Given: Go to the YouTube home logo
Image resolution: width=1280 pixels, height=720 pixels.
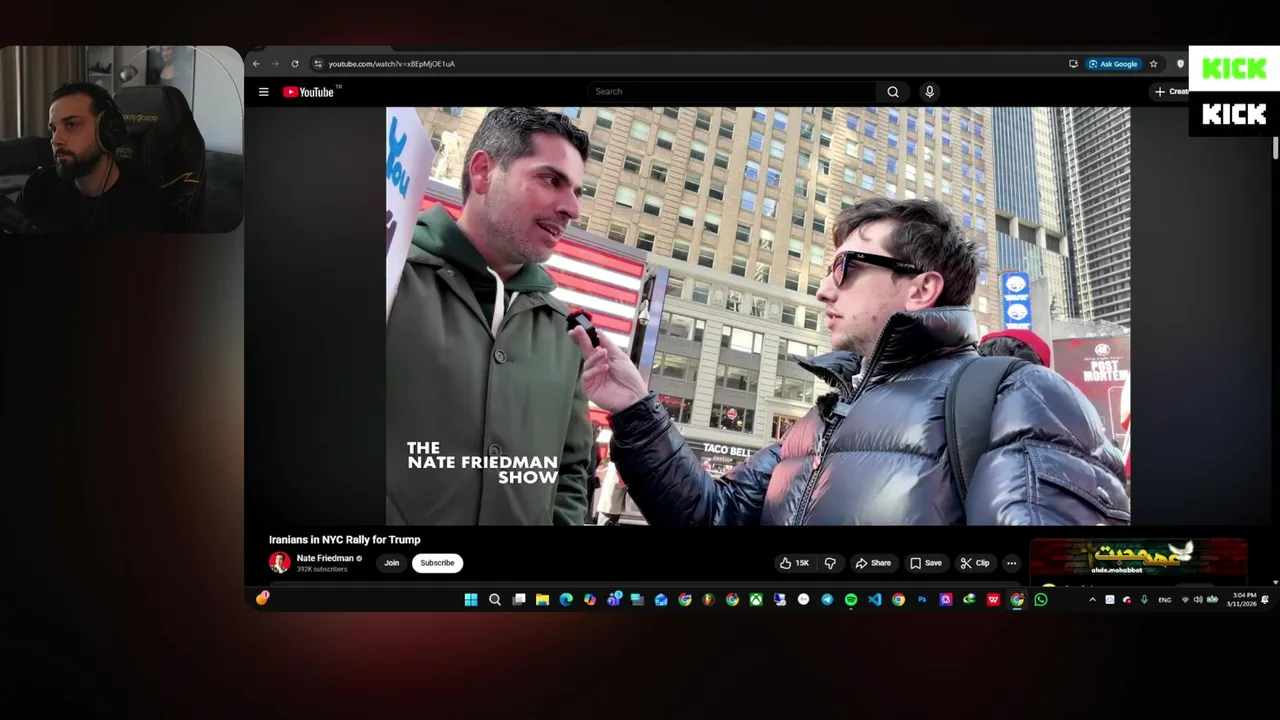Looking at the screenshot, I should pyautogui.click(x=310, y=92).
